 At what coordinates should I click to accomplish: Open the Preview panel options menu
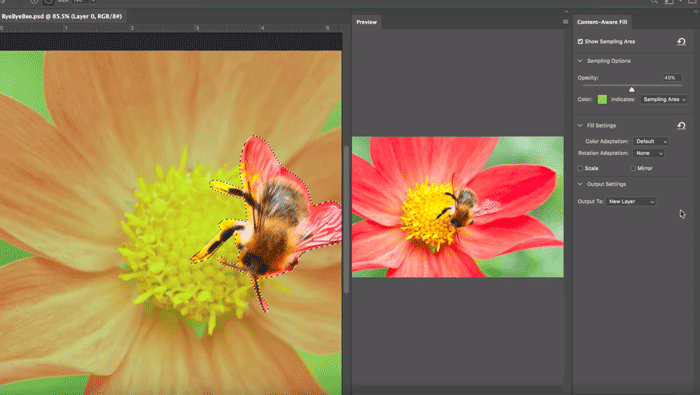[x=565, y=22]
